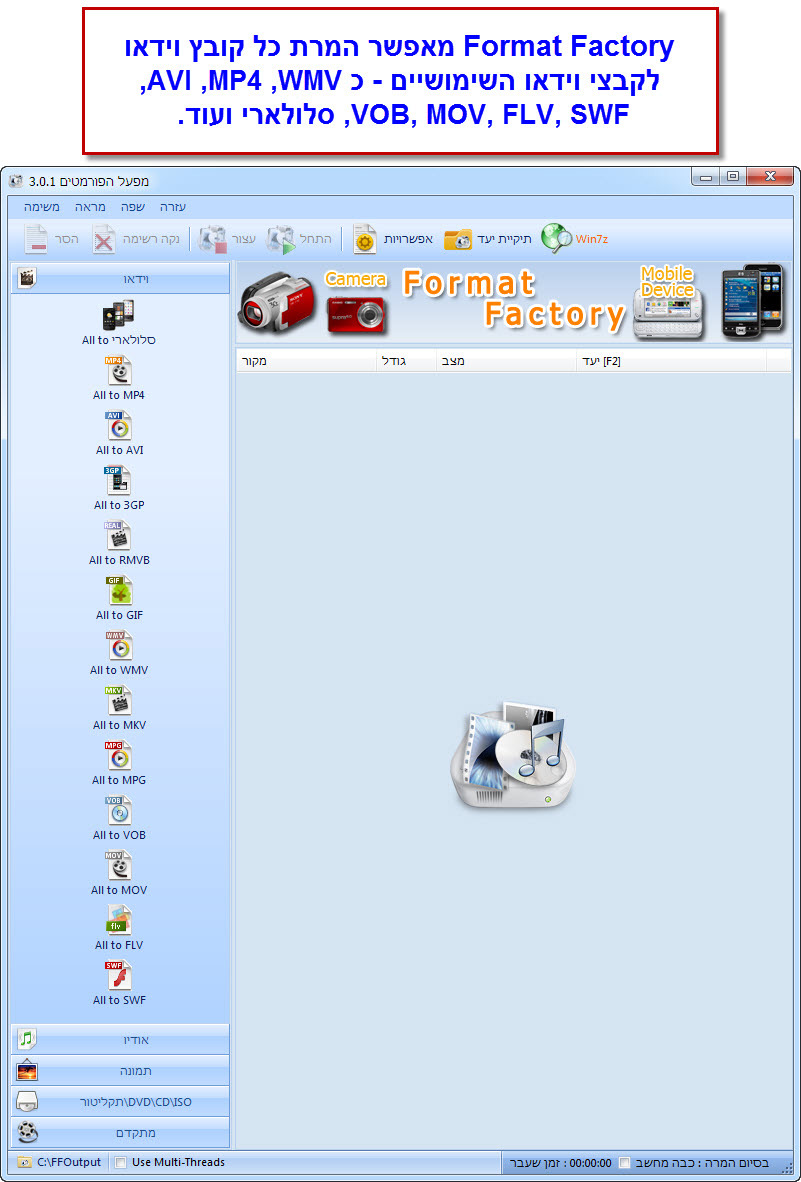
Task: Click the Win7z toolbar icon
Action: coord(557,238)
